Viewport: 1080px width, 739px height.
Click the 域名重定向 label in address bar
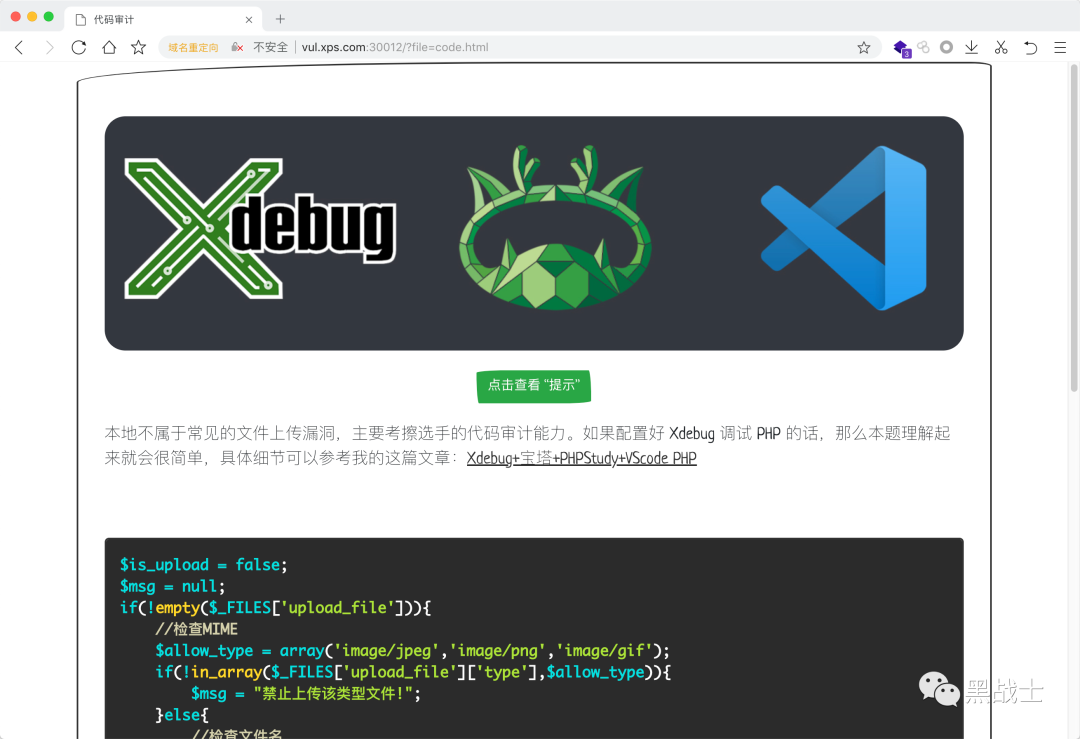(x=193, y=48)
